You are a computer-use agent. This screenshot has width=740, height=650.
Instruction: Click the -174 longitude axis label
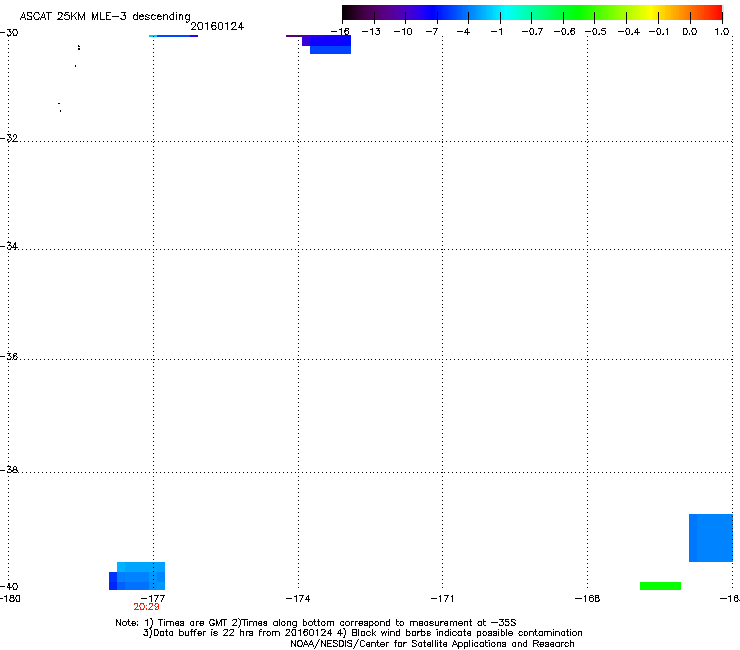298,598
